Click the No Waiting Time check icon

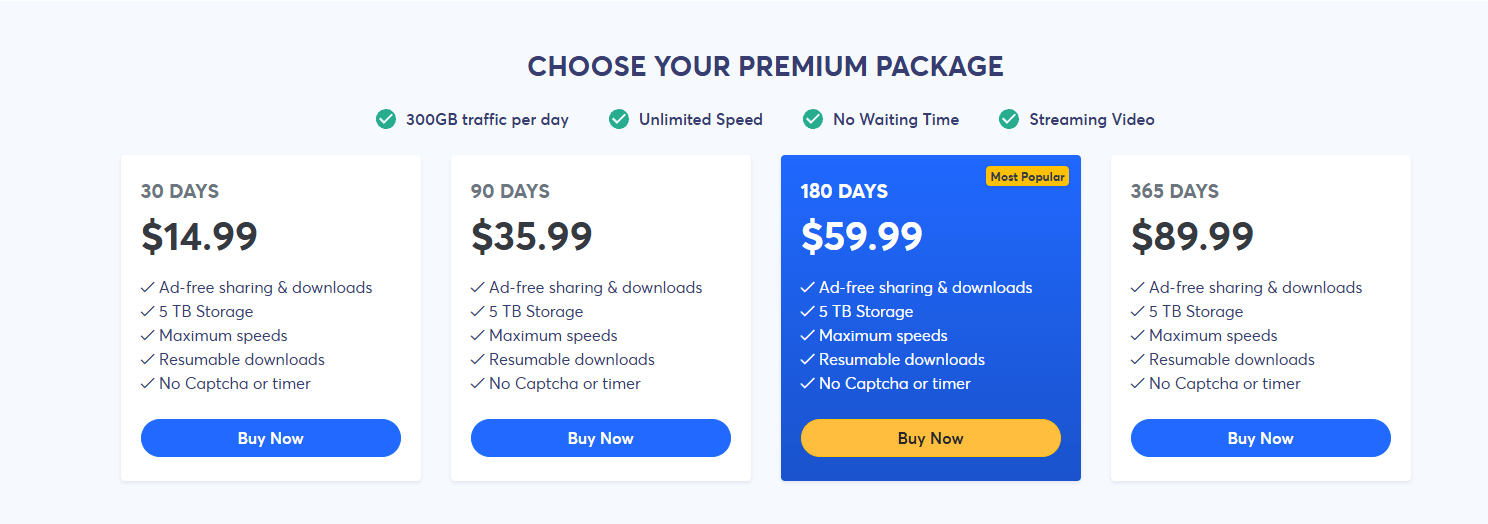coord(813,120)
